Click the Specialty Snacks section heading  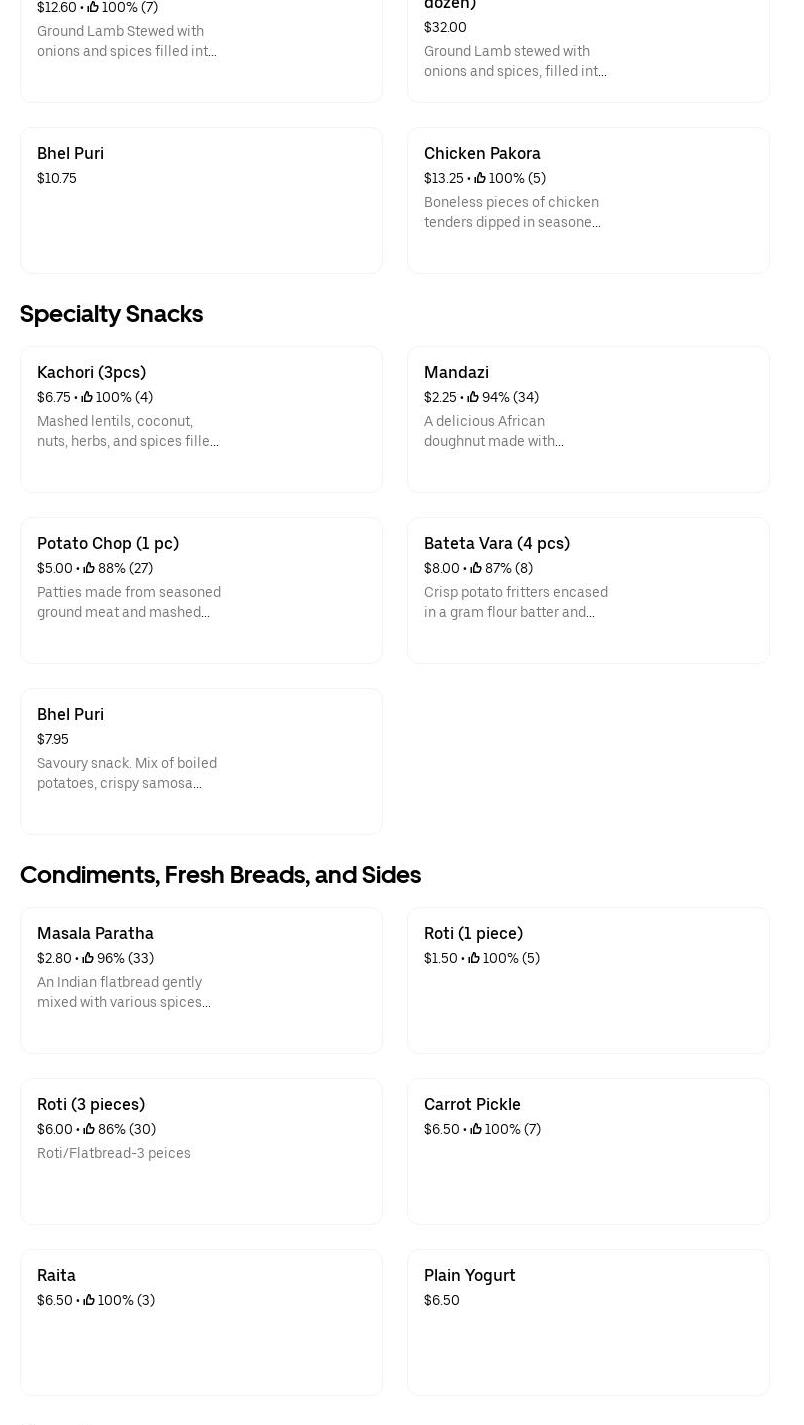[x=111, y=314]
